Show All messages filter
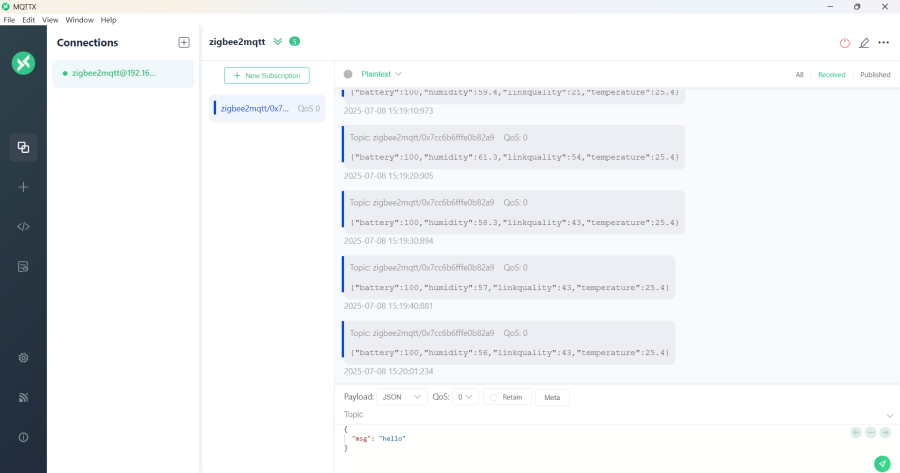The height and width of the screenshot is (473, 900). [799, 75]
